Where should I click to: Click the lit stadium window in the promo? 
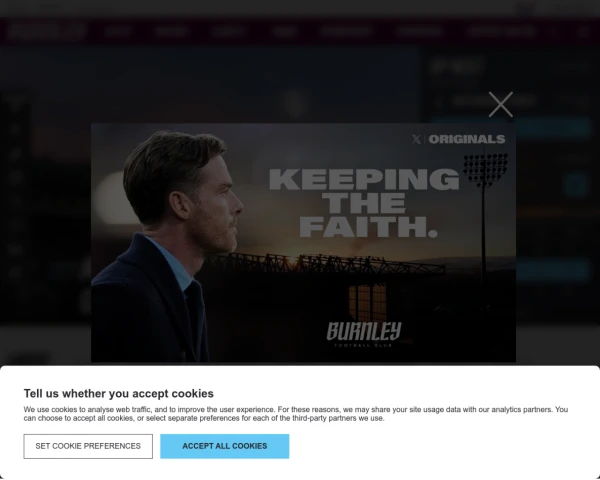pos(367,302)
